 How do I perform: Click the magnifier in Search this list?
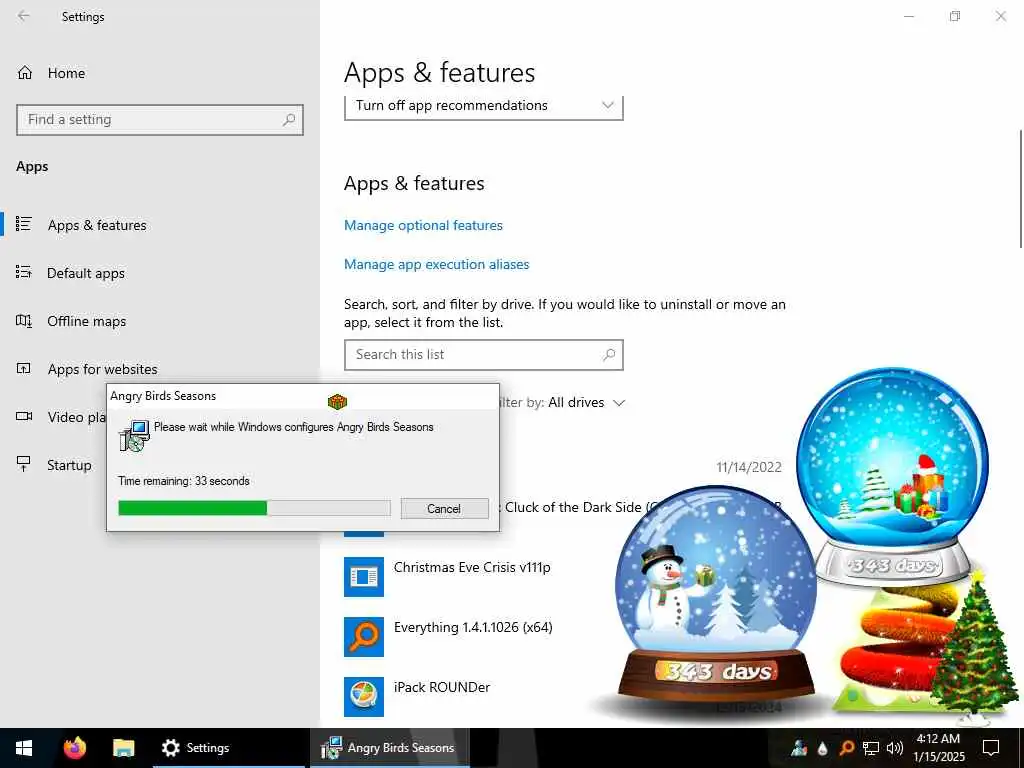click(609, 355)
